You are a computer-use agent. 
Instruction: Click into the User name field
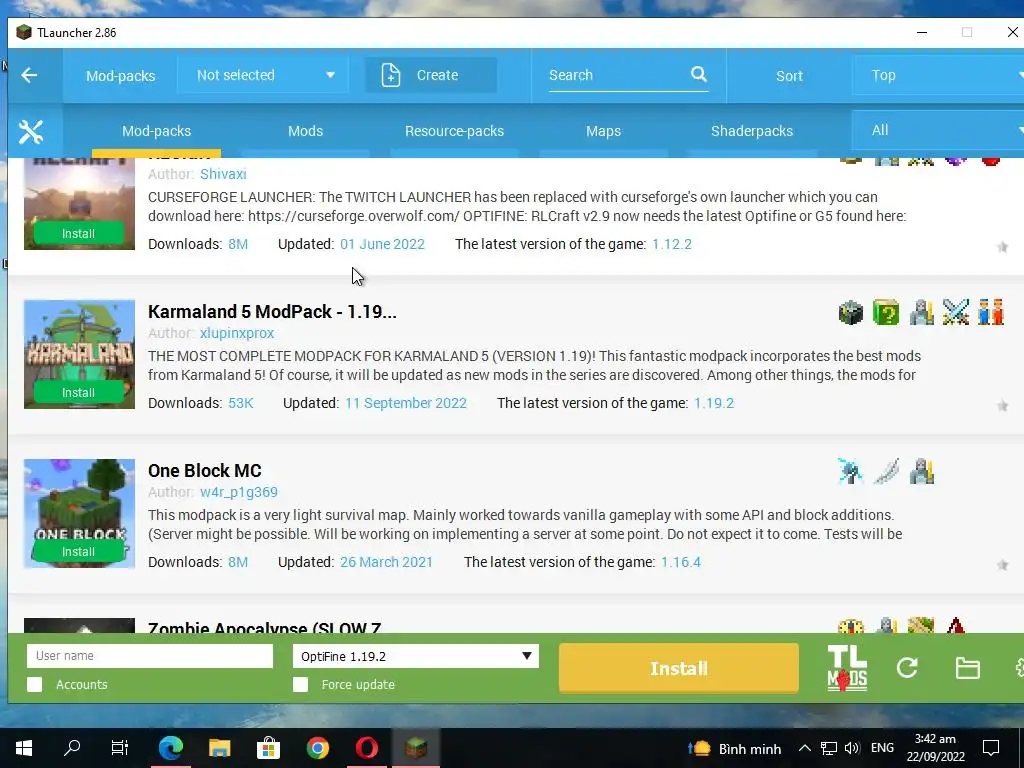tap(150, 656)
